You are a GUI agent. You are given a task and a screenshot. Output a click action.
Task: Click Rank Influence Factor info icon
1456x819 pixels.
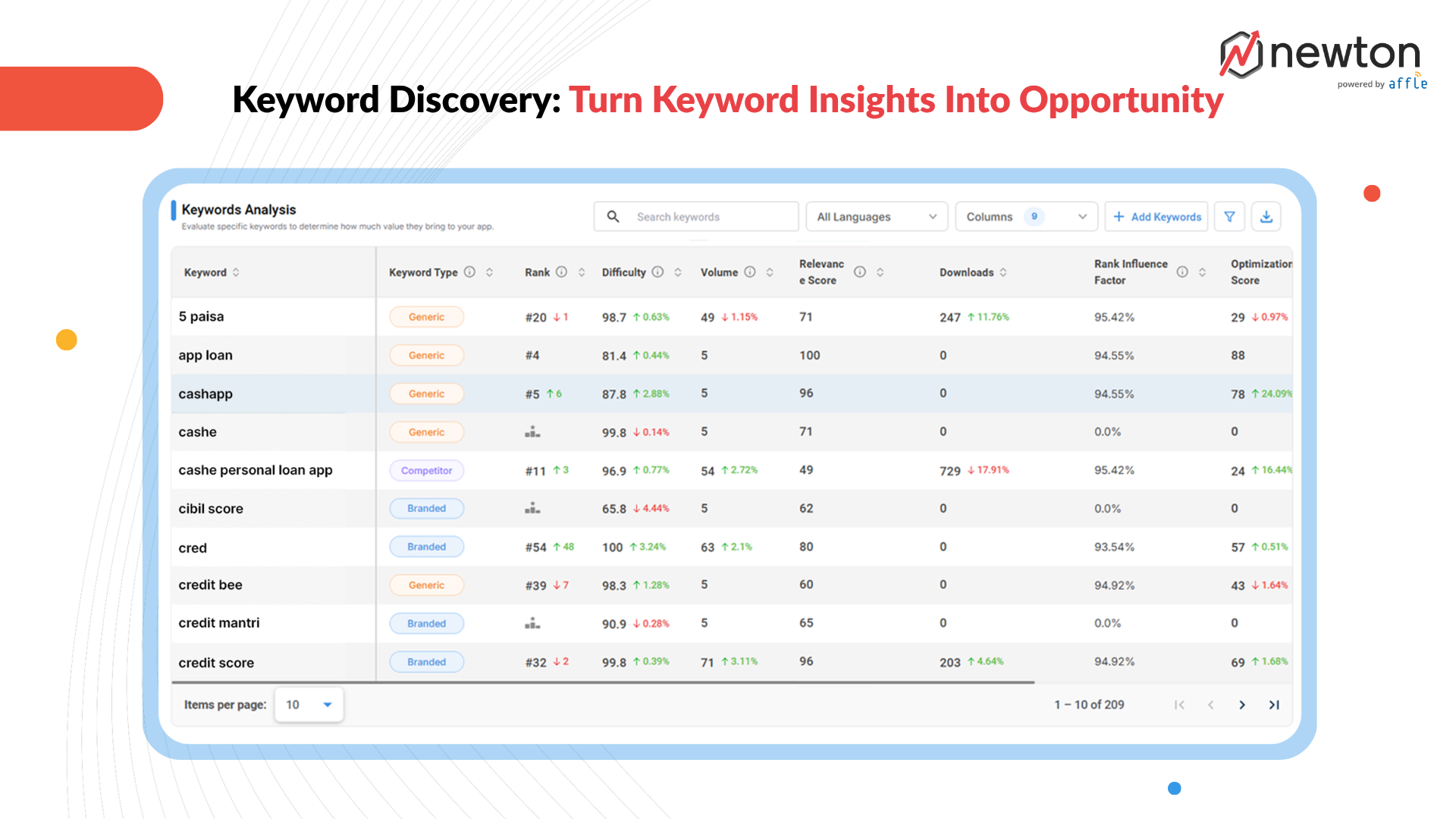pyautogui.click(x=1182, y=272)
